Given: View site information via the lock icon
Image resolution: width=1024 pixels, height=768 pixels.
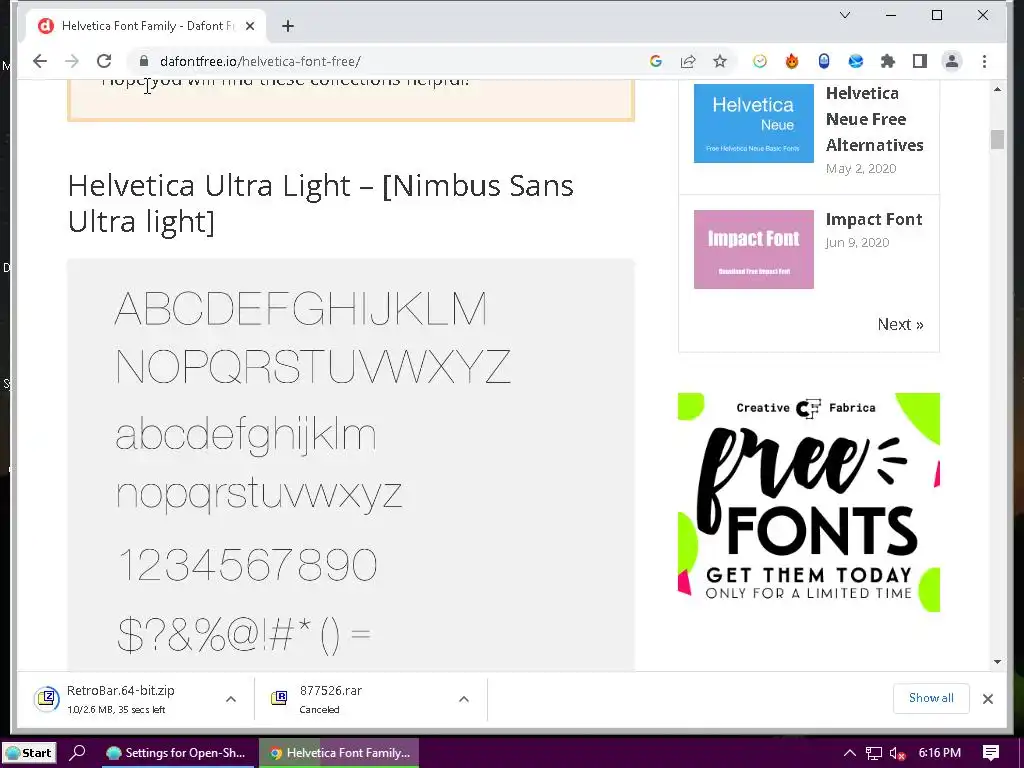Looking at the screenshot, I should tap(144, 61).
